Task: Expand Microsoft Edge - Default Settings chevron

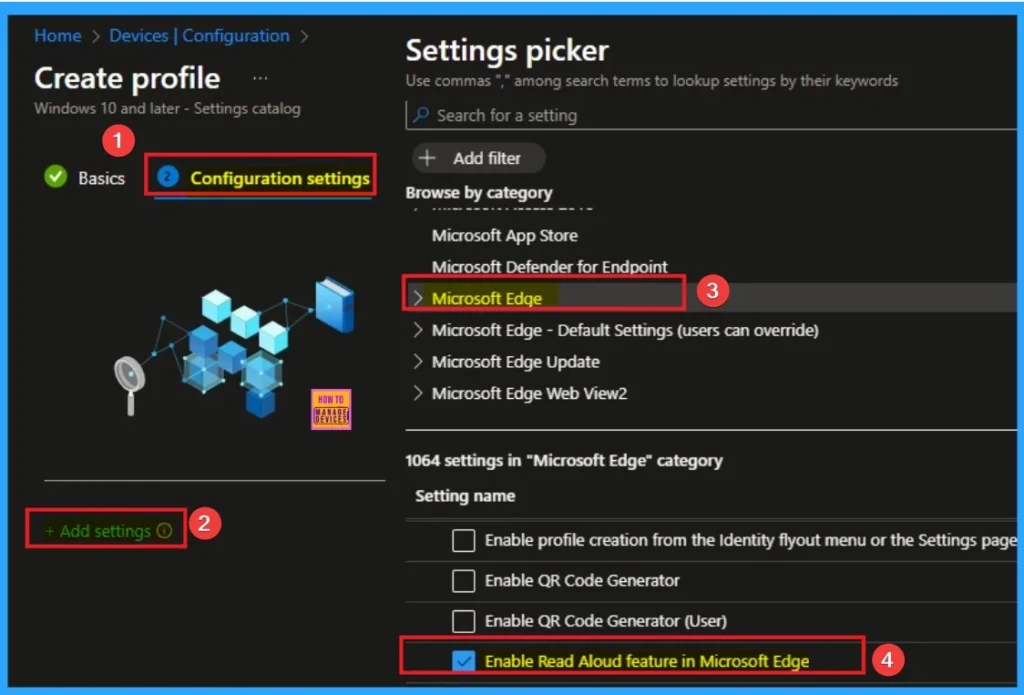Action: [418, 330]
